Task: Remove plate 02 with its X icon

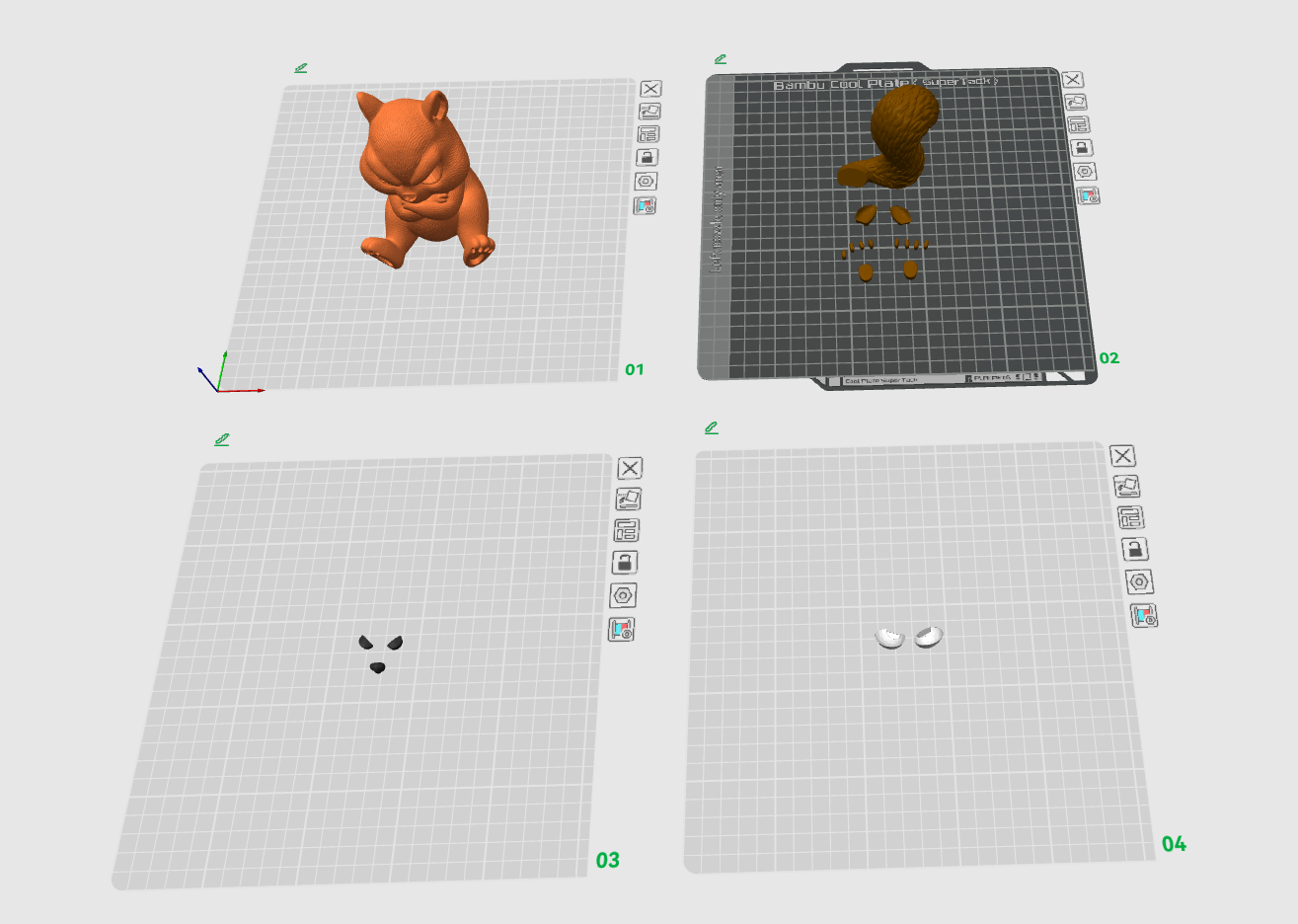Action: point(1073,80)
